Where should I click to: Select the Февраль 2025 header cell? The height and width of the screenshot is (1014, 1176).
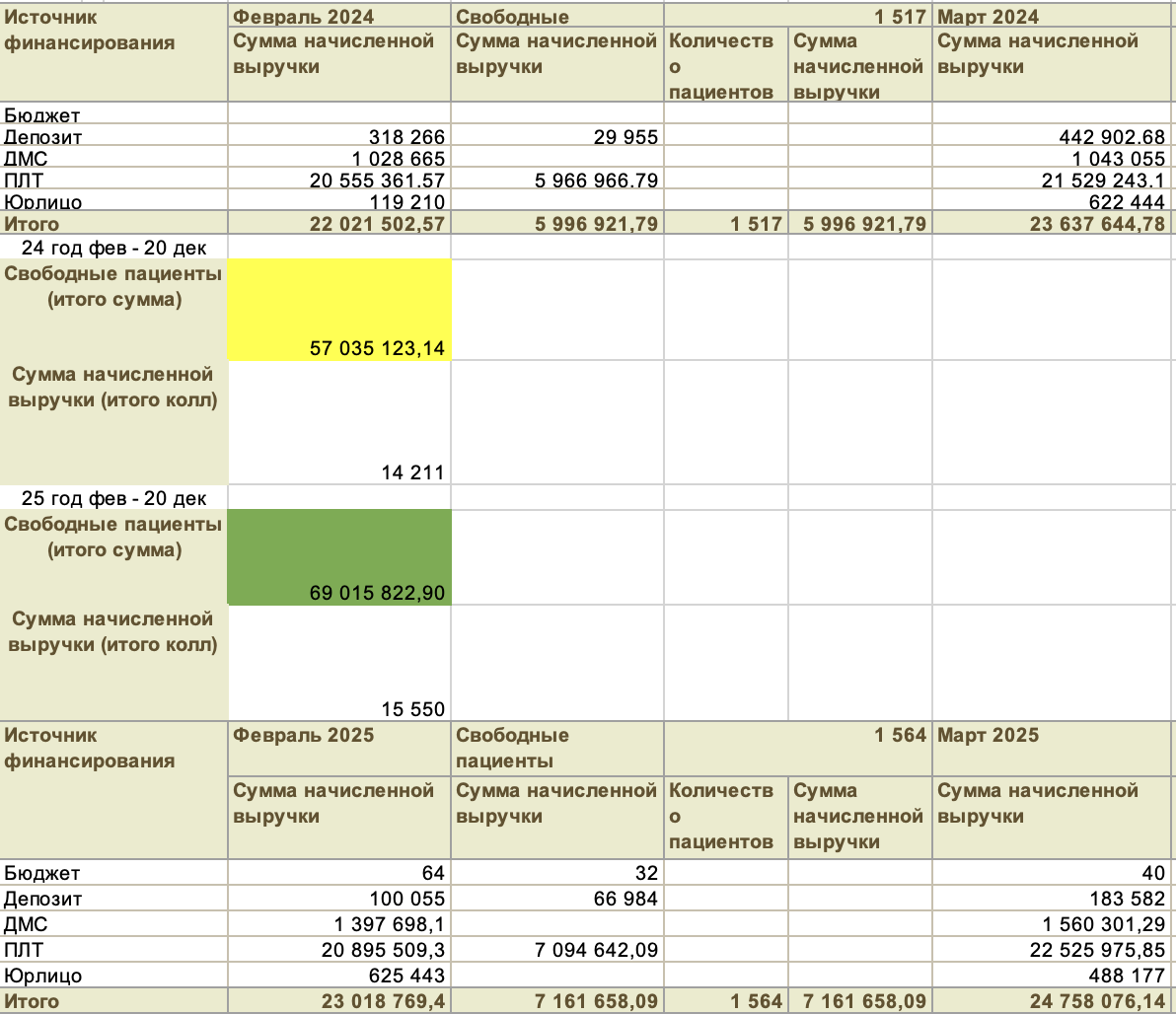click(x=339, y=749)
